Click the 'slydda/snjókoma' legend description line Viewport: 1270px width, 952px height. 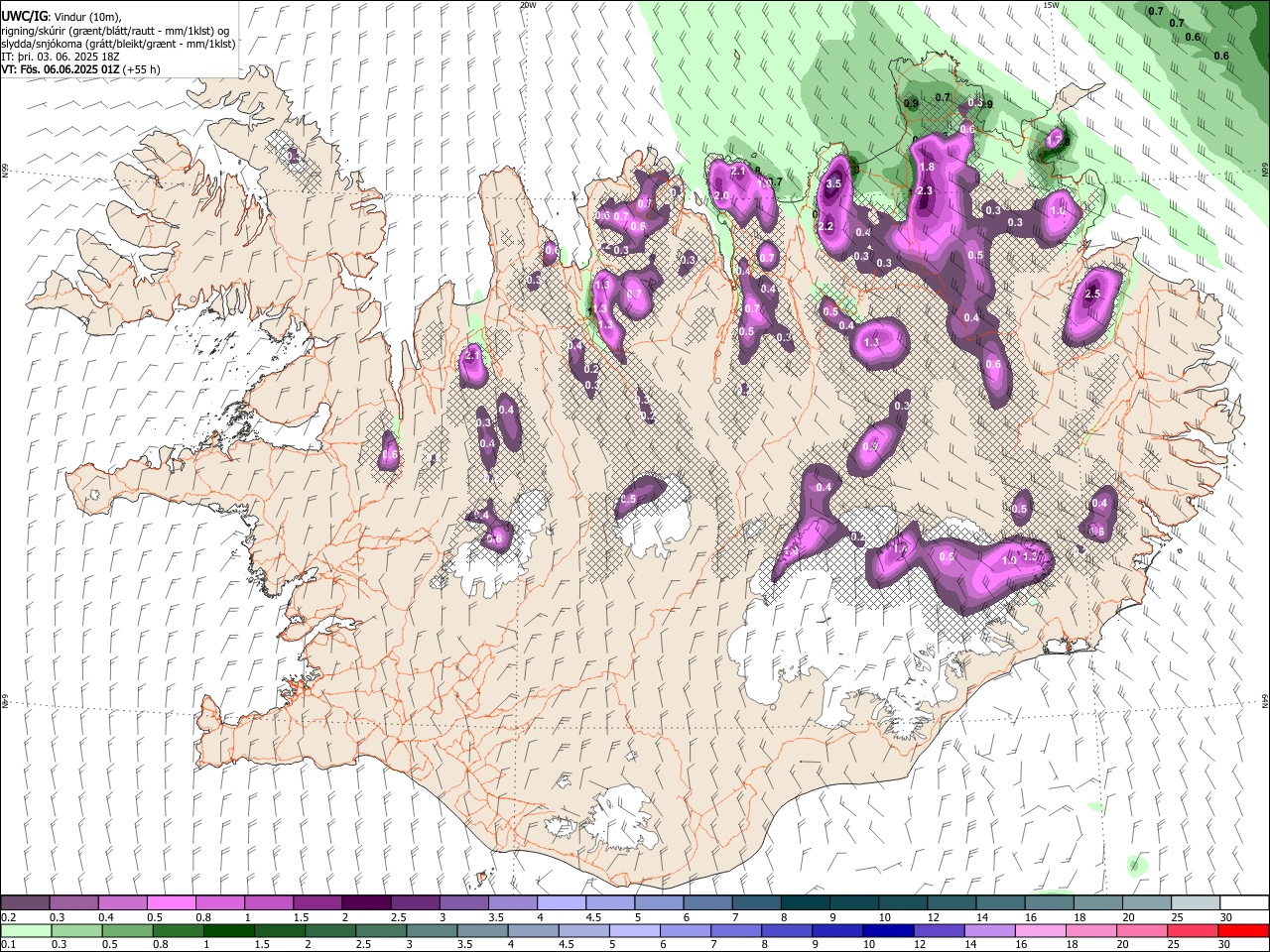(118, 44)
